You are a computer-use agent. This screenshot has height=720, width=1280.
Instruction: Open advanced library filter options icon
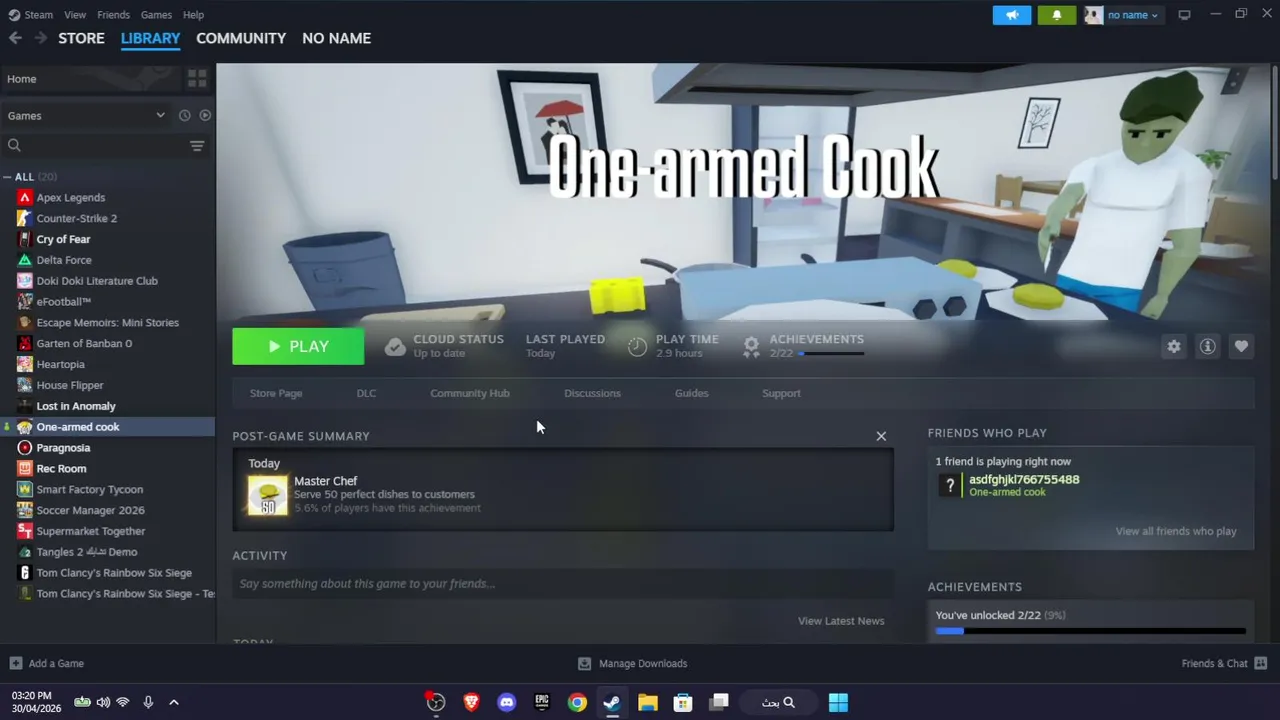click(x=197, y=146)
